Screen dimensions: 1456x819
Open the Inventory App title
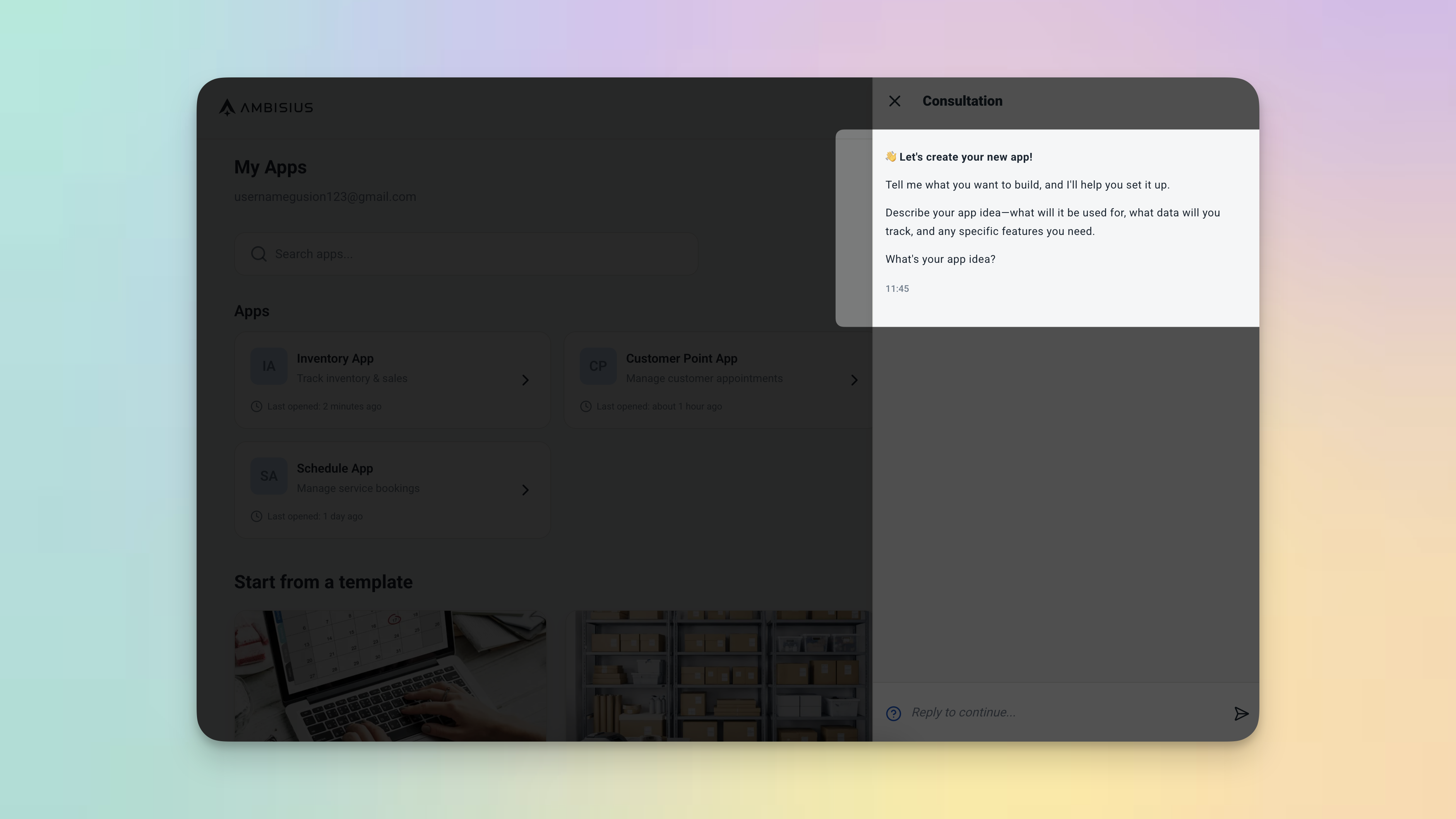(335, 358)
